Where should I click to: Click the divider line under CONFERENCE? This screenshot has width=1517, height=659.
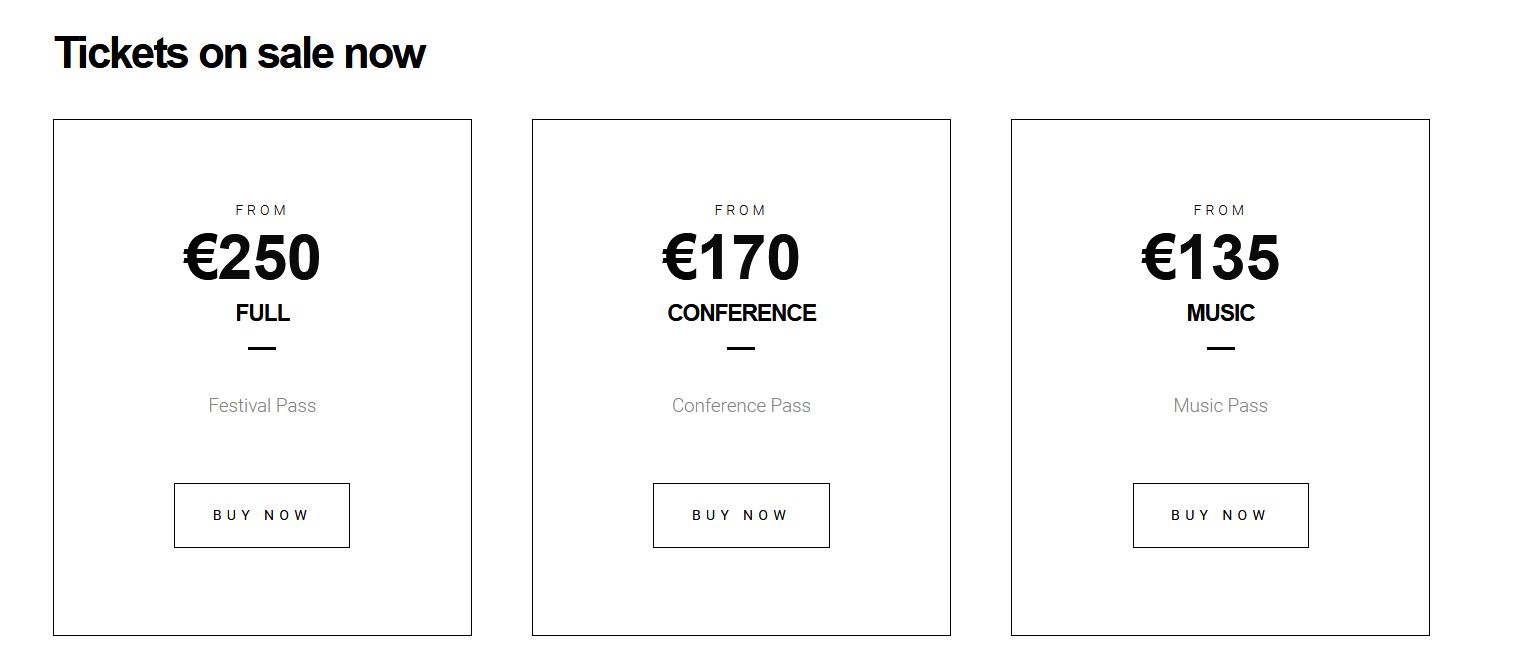click(741, 348)
